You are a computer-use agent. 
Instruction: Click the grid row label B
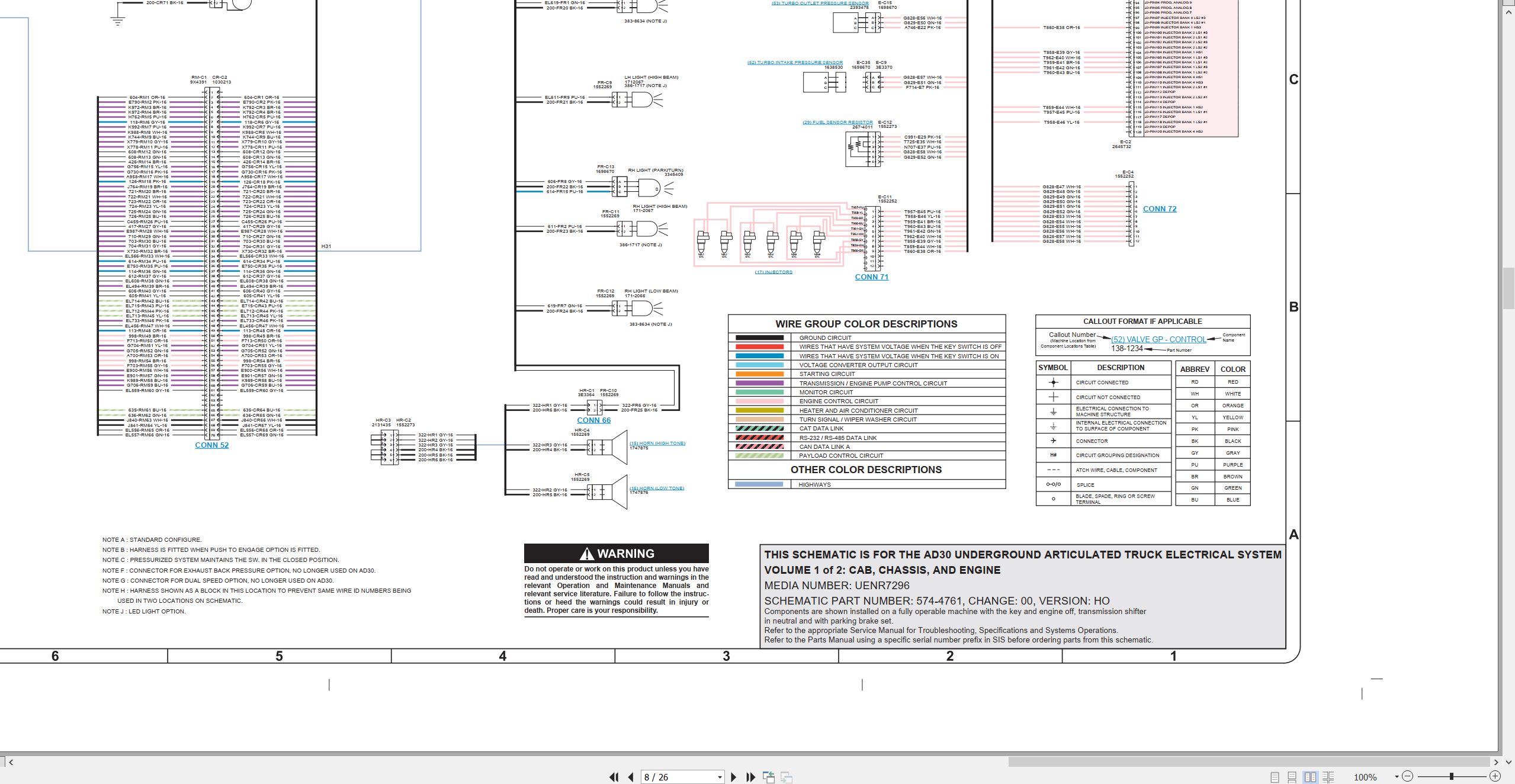point(1293,307)
